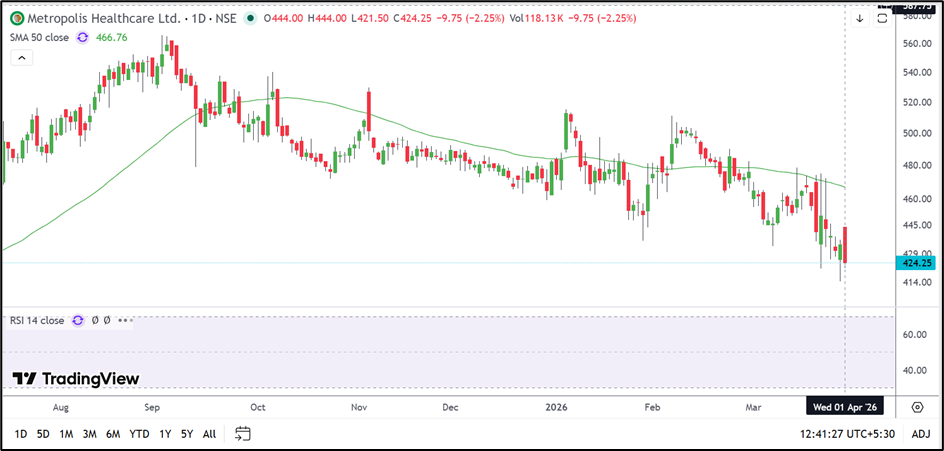Toggle the ADJ adjusted data button
Image resolution: width=944 pixels, height=451 pixels.
(921, 434)
